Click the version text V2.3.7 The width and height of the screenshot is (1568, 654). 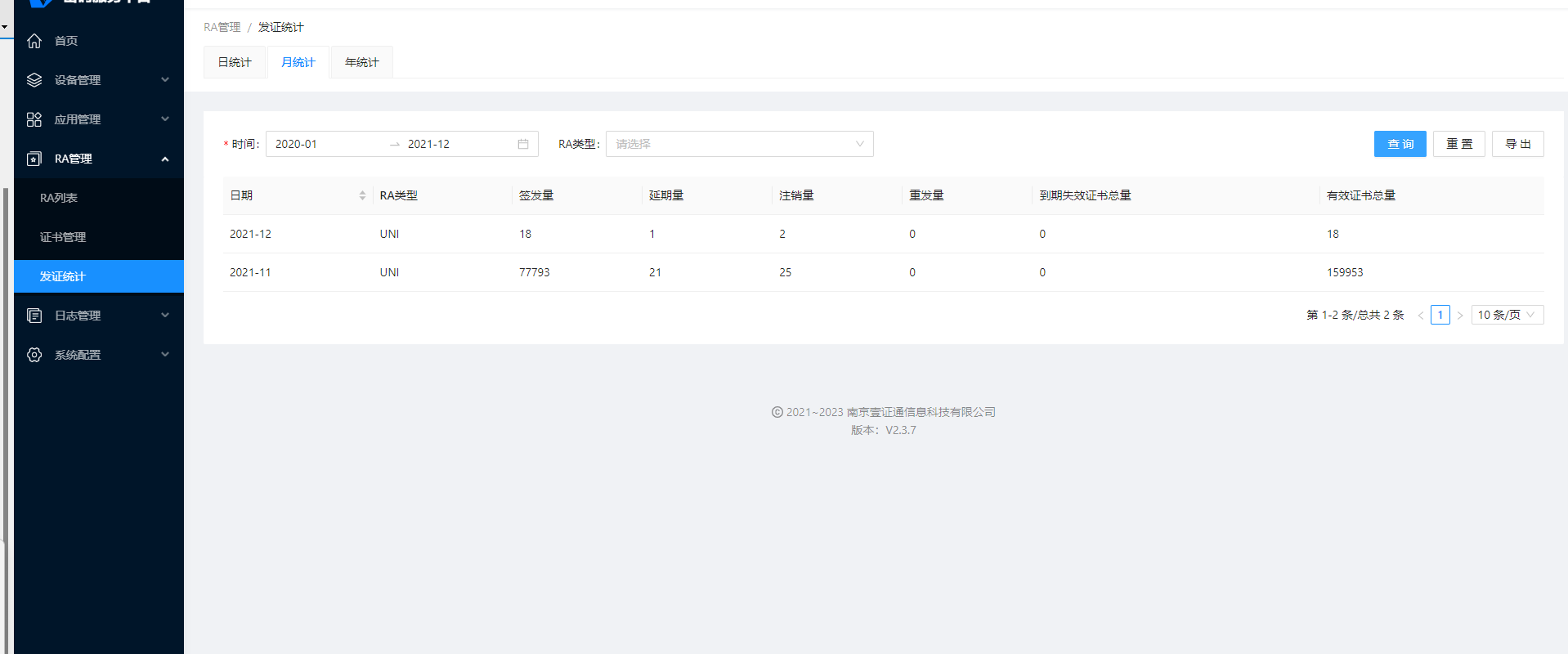coord(901,430)
